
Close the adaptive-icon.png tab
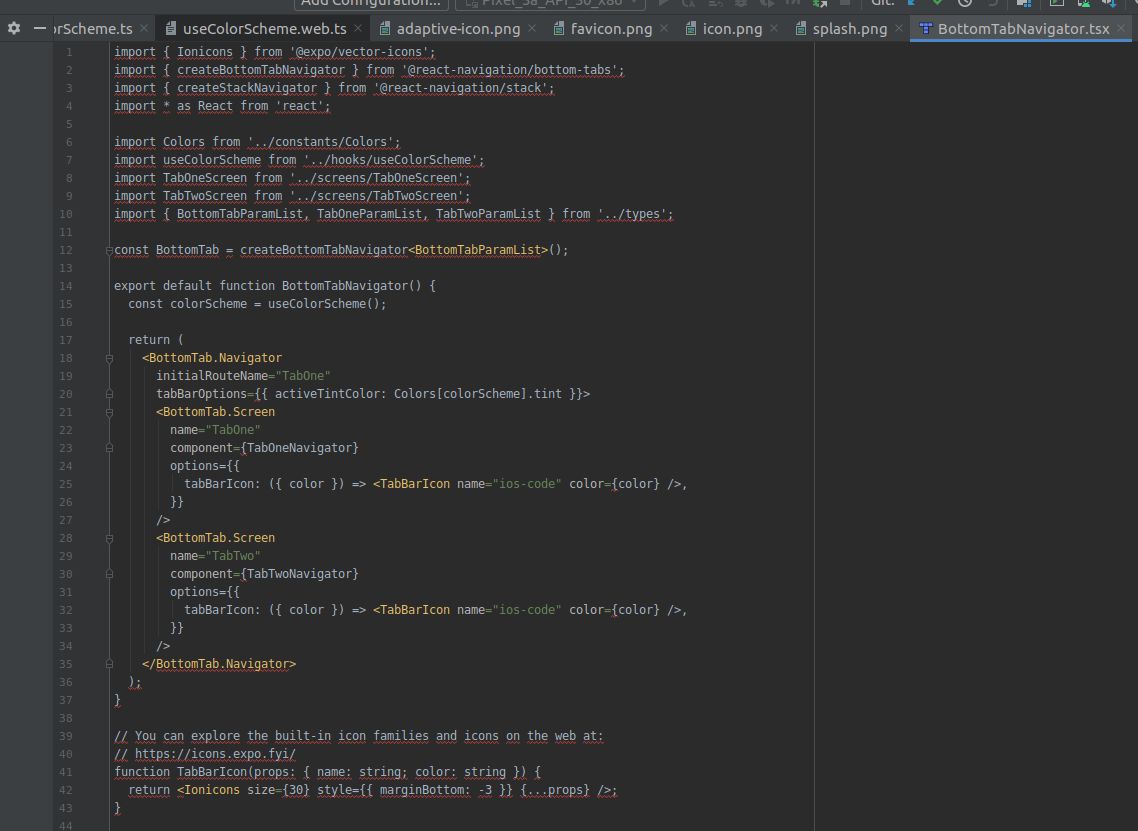tap(532, 28)
